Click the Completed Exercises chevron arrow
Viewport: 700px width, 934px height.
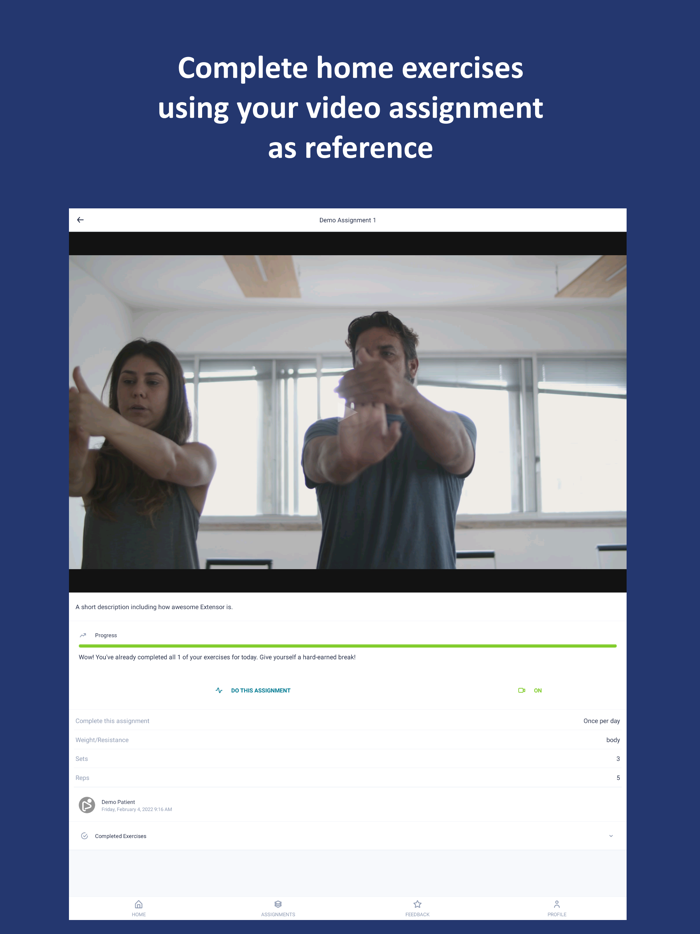(x=611, y=836)
